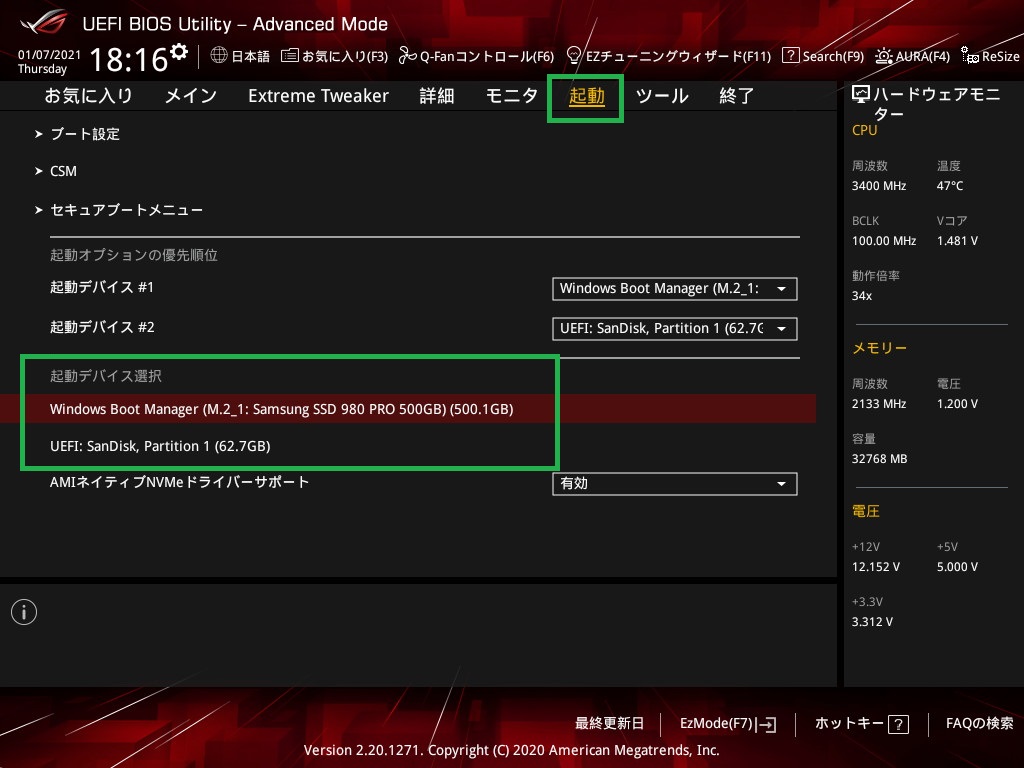Click the 起動デバイス #1 label

102,287
